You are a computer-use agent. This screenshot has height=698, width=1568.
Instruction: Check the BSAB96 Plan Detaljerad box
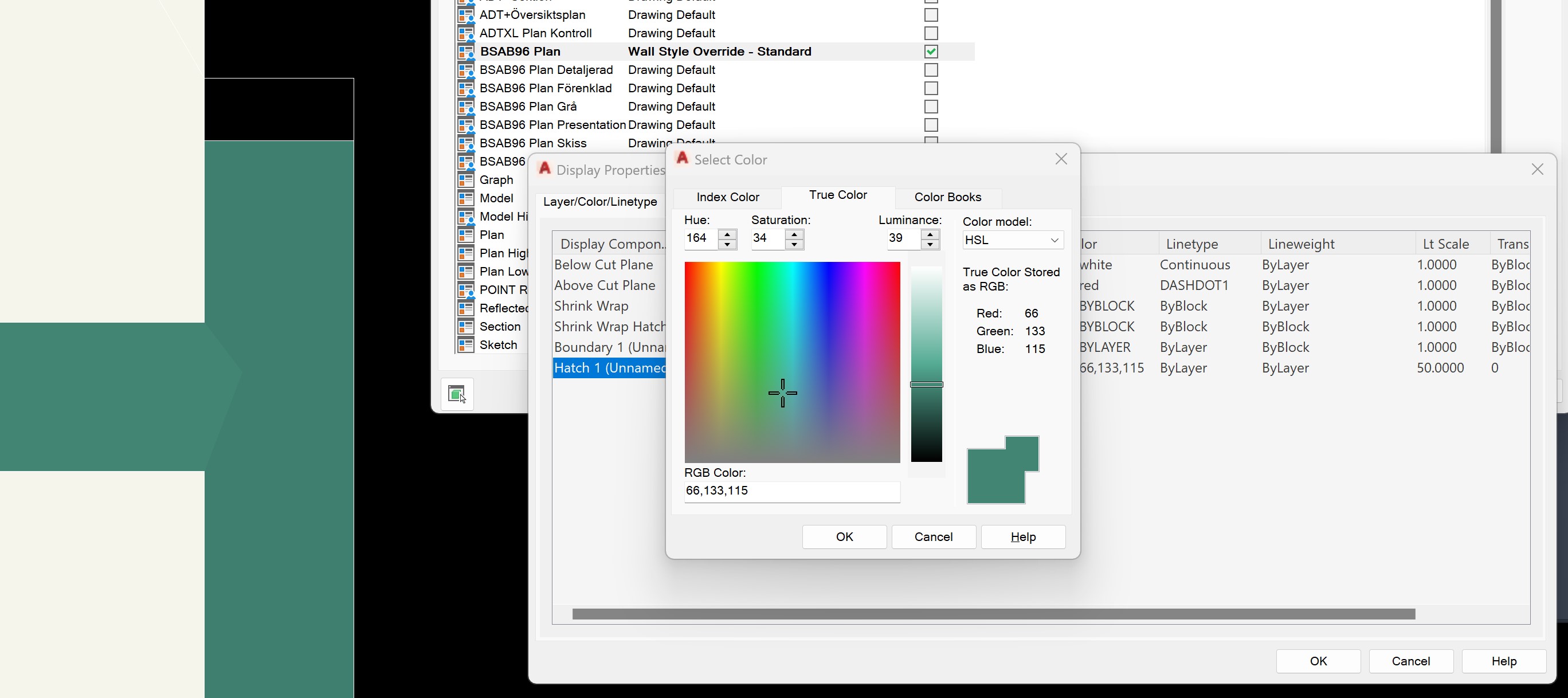[x=931, y=69]
